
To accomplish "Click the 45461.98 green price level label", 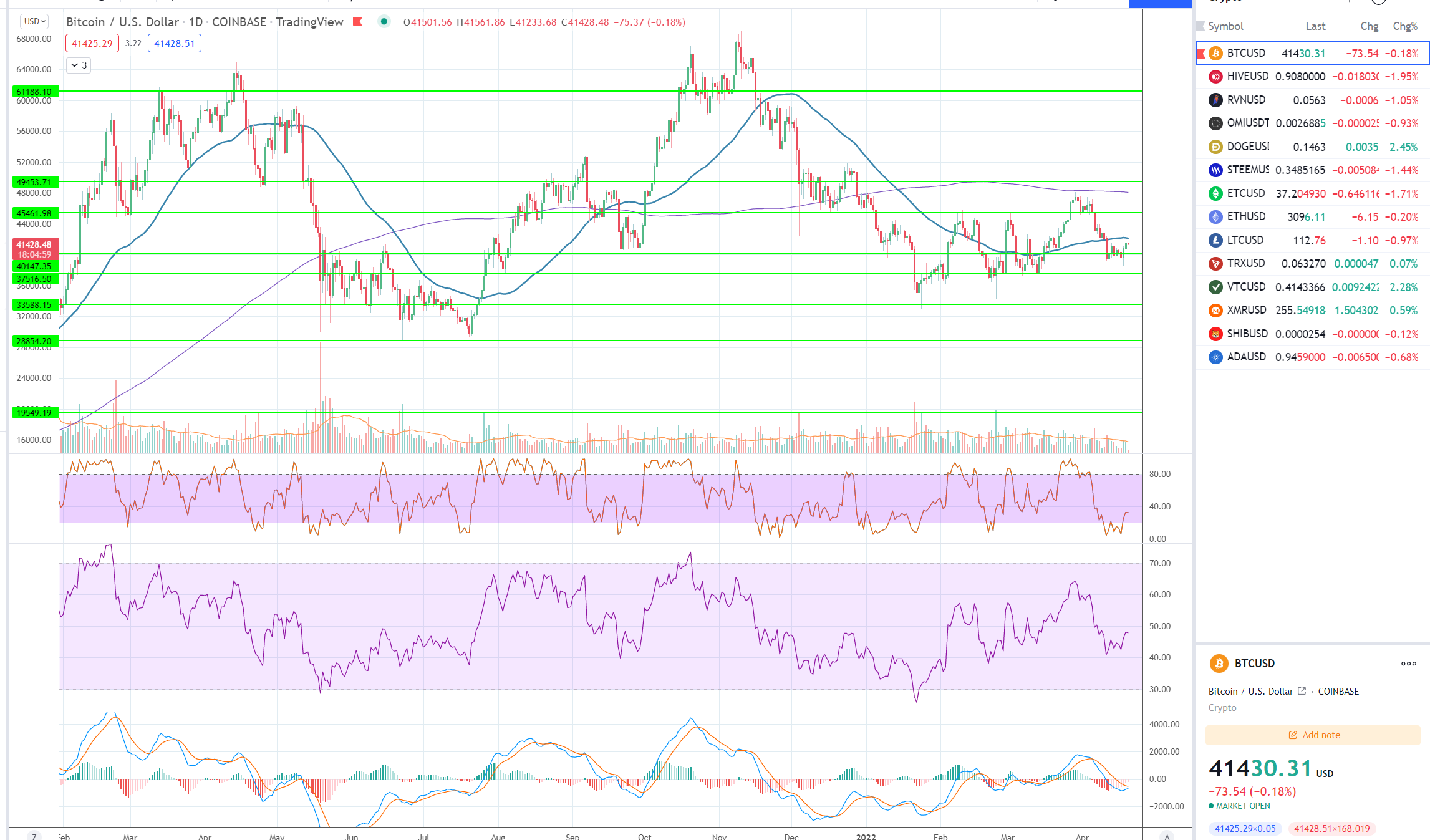I will pyautogui.click(x=35, y=213).
